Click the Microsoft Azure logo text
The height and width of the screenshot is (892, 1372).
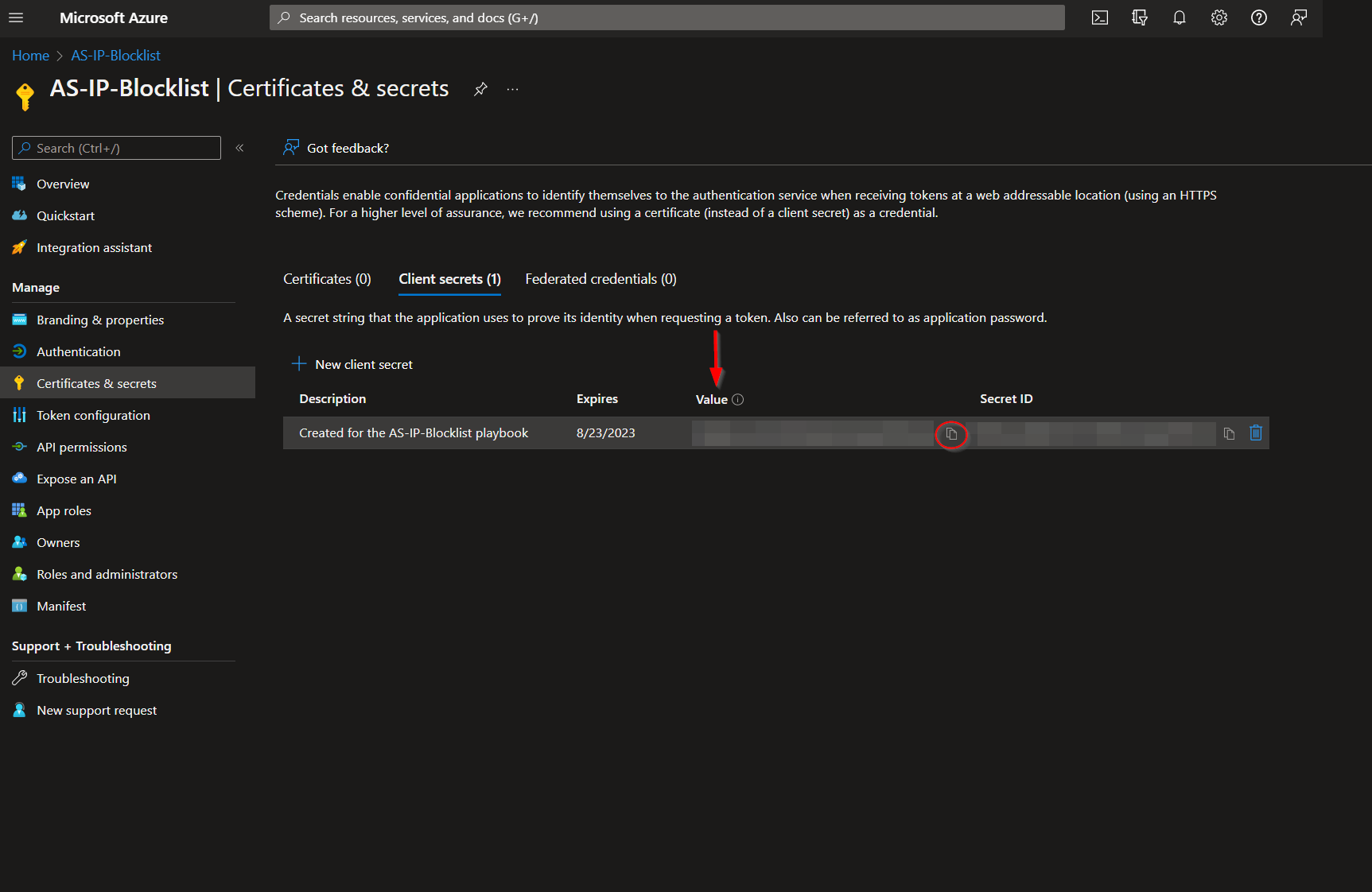[x=114, y=17]
